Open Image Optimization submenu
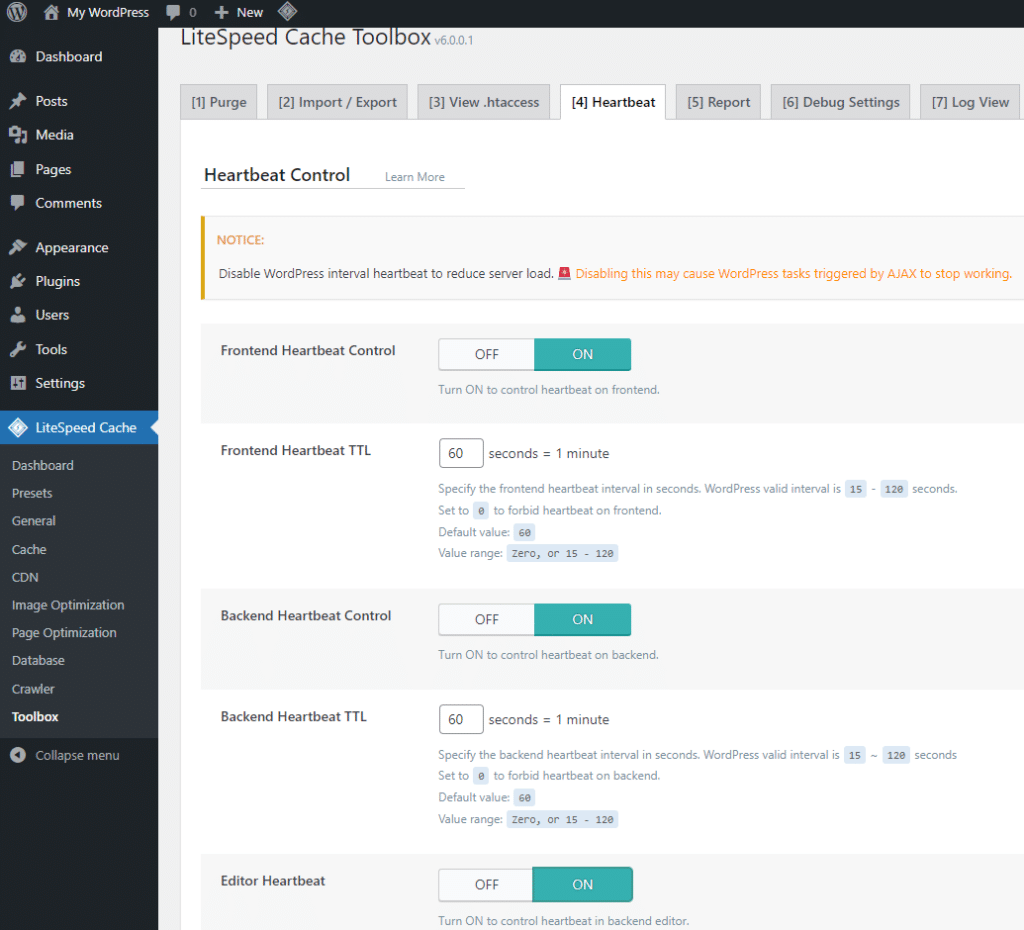This screenshot has width=1024, height=930. click(x=68, y=605)
